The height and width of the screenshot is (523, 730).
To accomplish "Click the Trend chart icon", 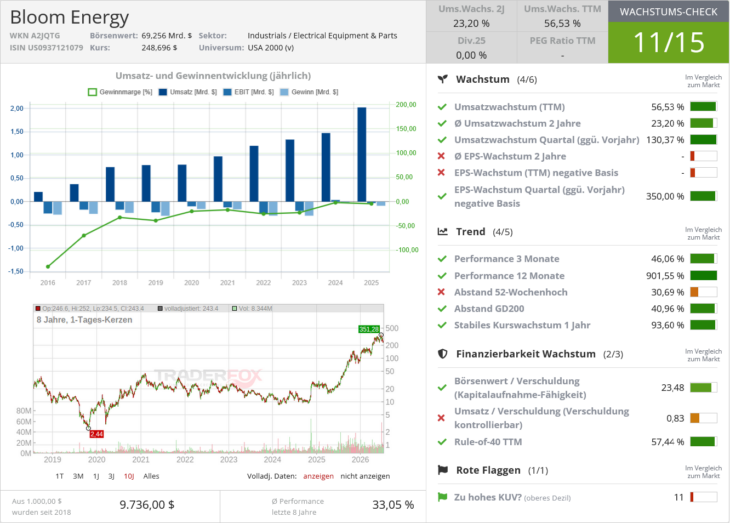I will (x=442, y=231).
